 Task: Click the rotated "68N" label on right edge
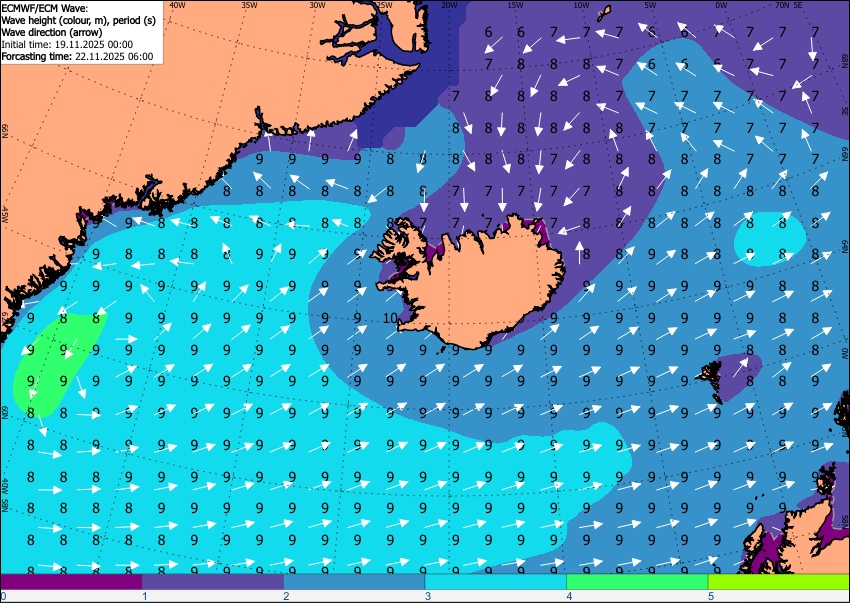coord(844,60)
